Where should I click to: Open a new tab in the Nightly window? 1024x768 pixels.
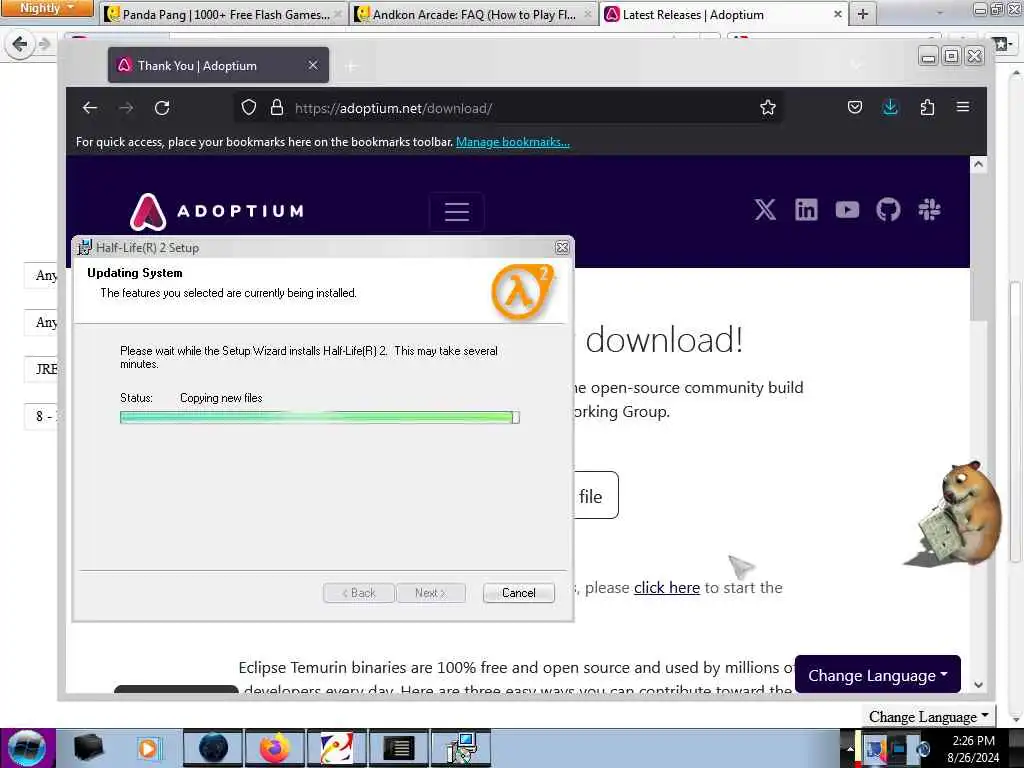[863, 14]
